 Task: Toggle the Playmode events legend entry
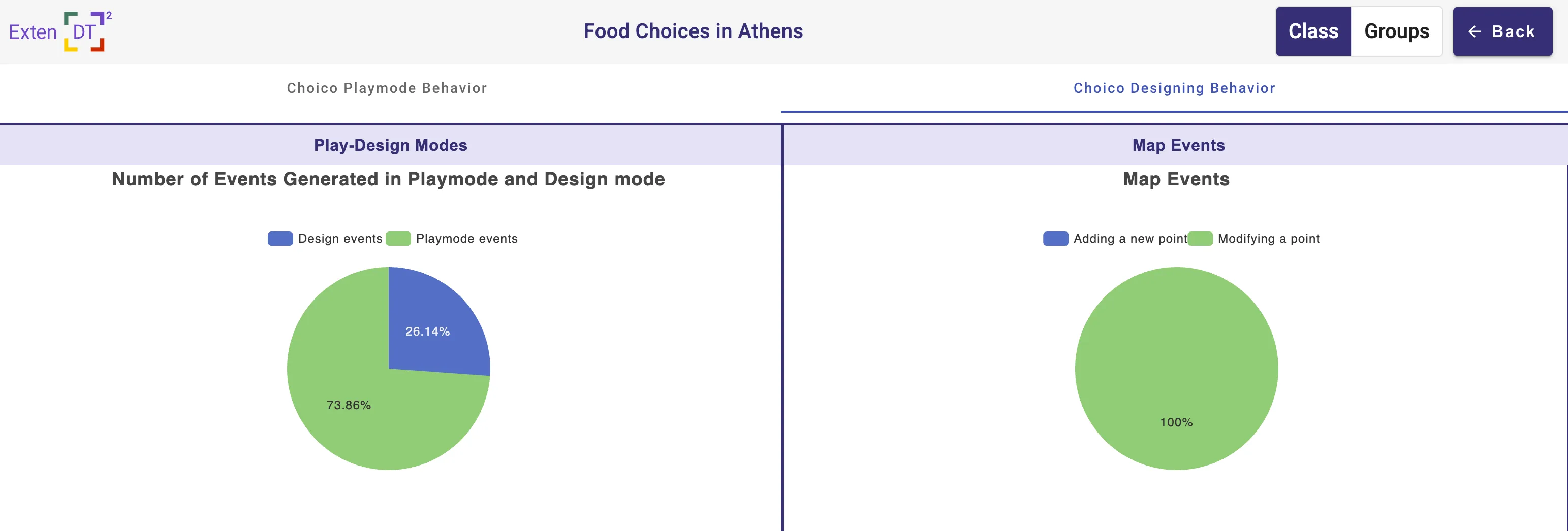(466, 239)
